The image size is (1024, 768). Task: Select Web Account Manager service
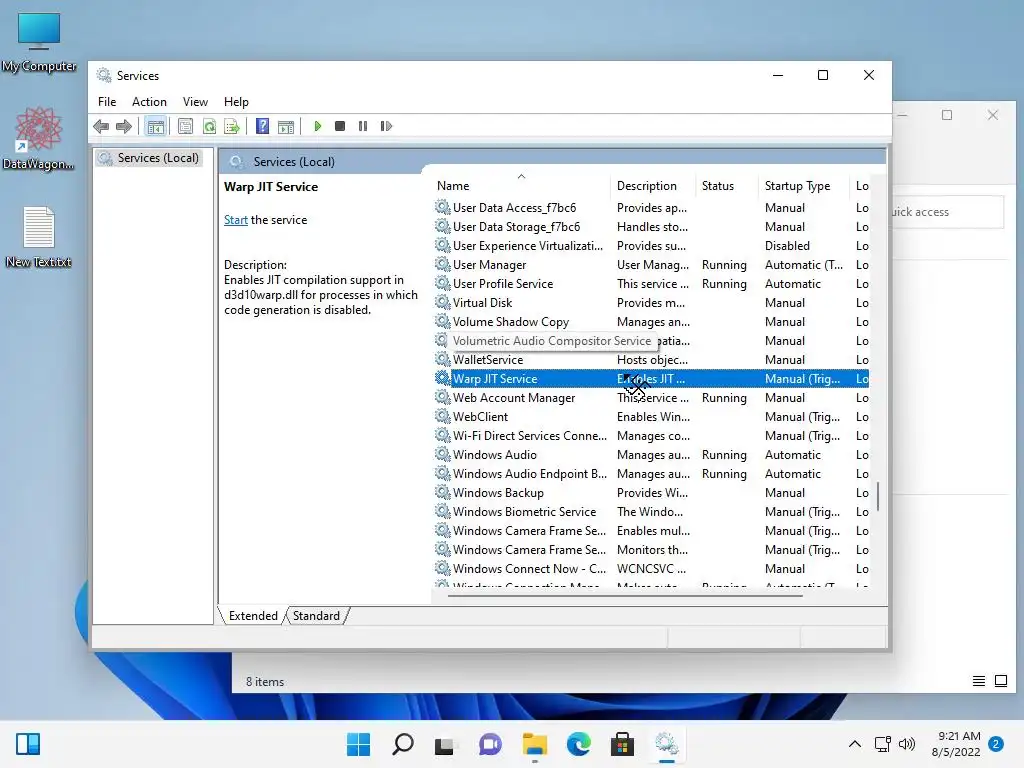click(x=650, y=398)
